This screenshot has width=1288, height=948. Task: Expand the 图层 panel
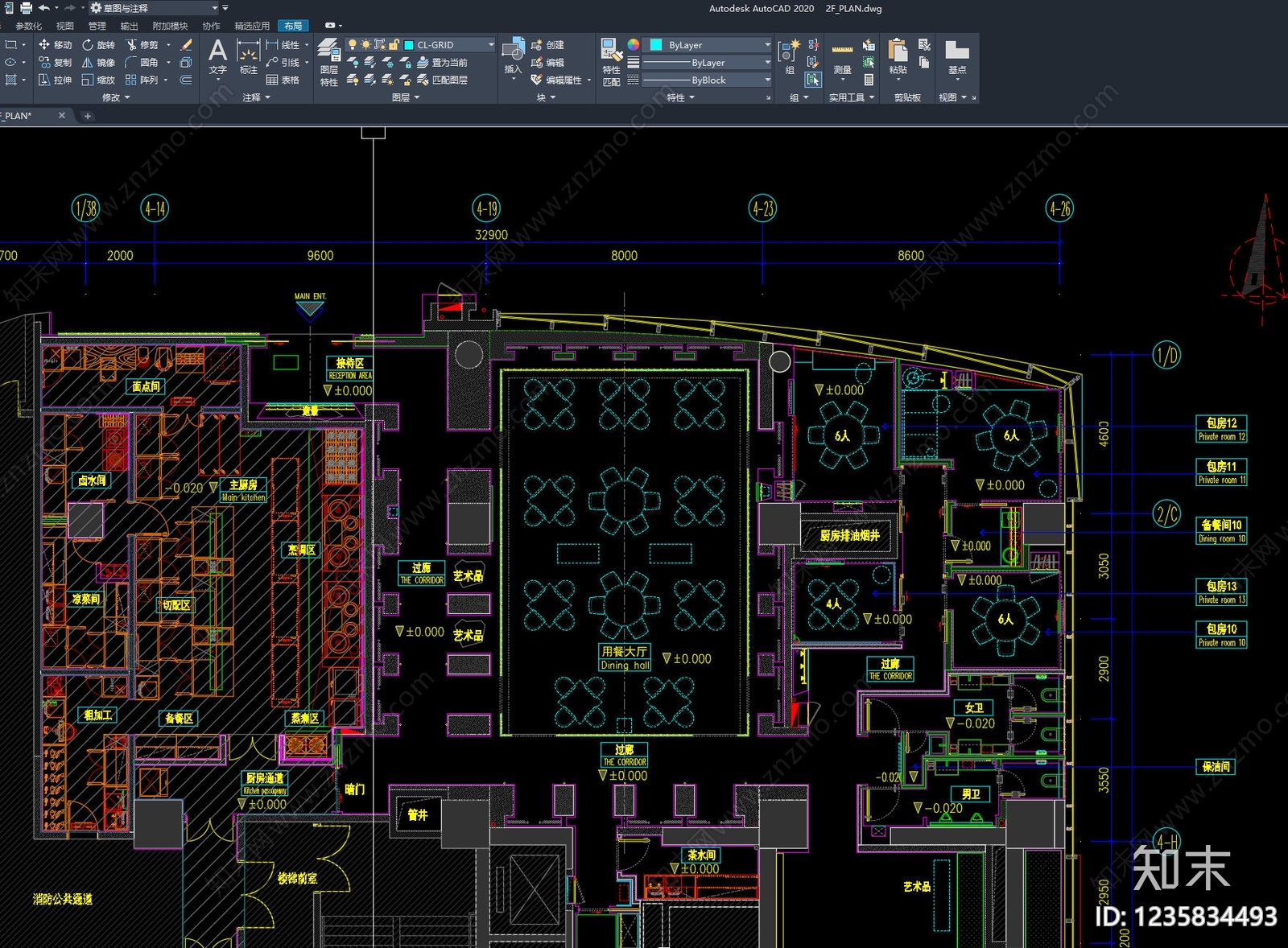coord(405,97)
